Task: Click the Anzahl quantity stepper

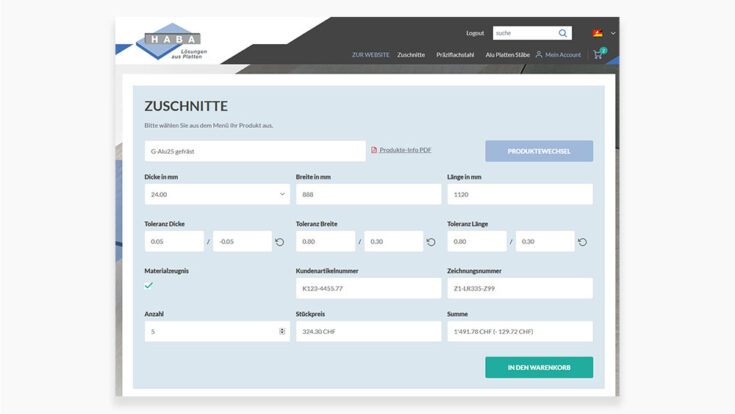Action: pos(282,331)
